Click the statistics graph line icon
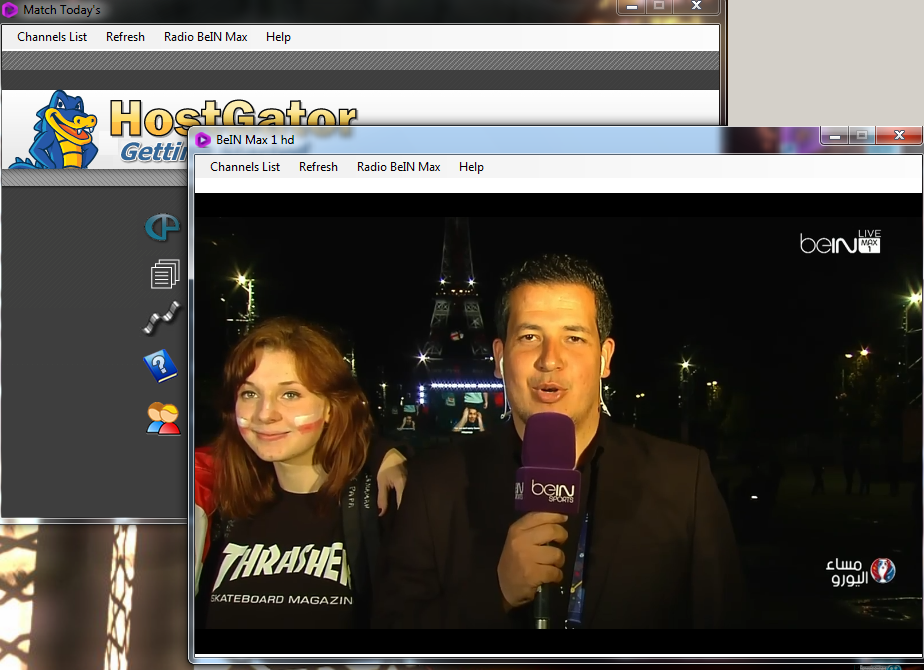Image resolution: width=924 pixels, height=670 pixels. point(161,318)
